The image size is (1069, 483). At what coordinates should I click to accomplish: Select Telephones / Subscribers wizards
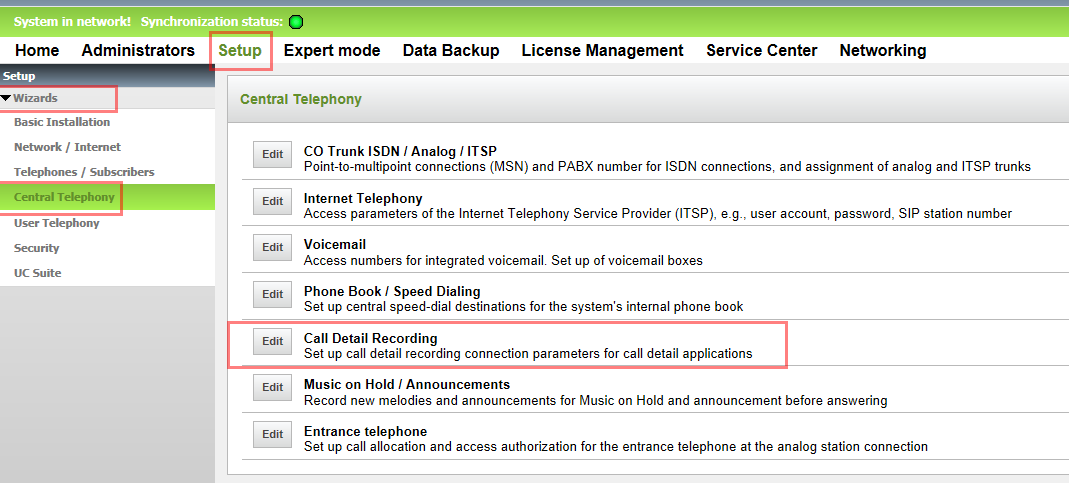point(84,172)
